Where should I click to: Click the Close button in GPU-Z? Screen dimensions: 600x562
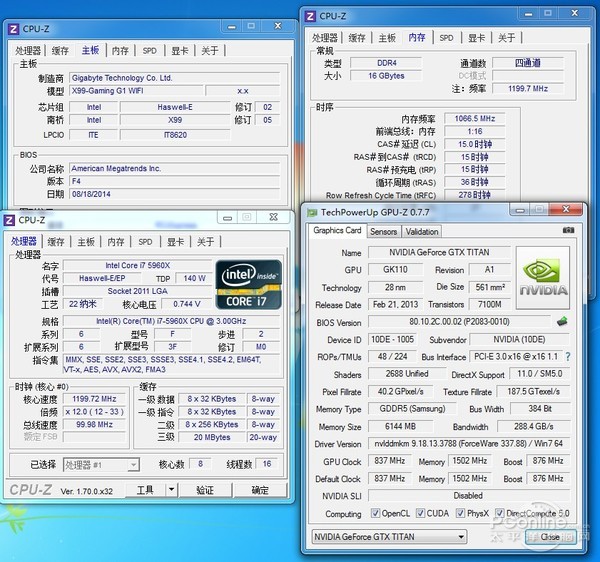[x=550, y=537]
